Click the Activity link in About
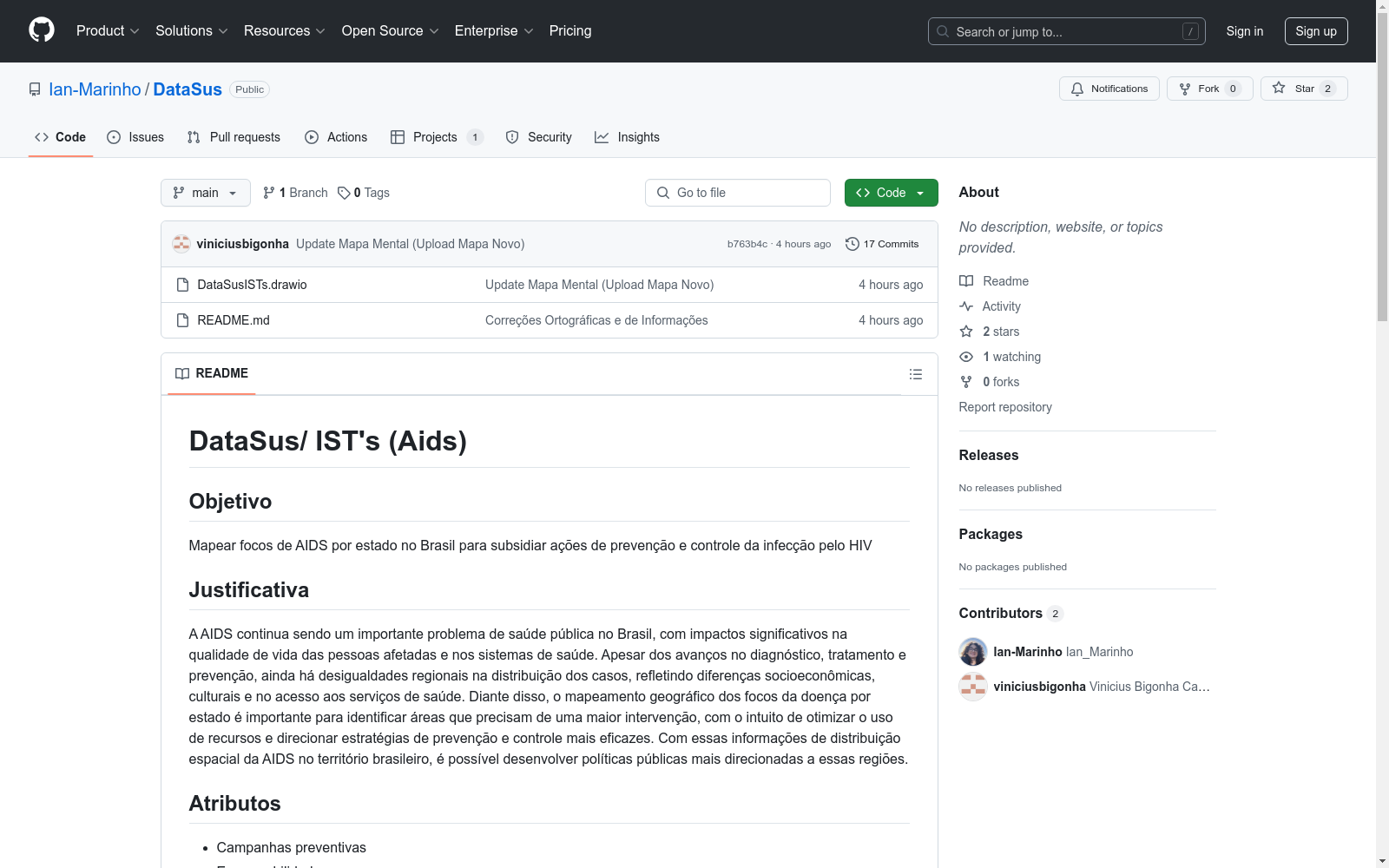The image size is (1389, 868). point(1001,306)
